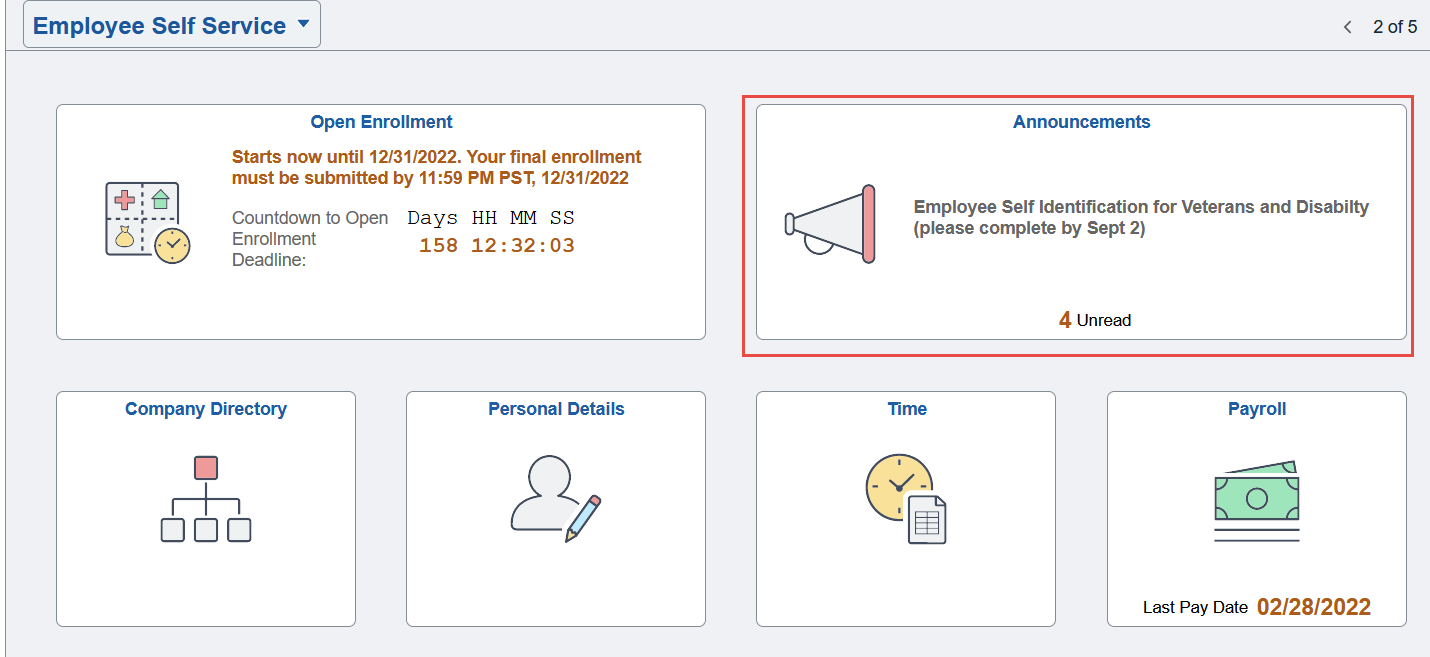The width and height of the screenshot is (1430, 657).
Task: Open the Announcements tile title
Action: click(x=1081, y=122)
